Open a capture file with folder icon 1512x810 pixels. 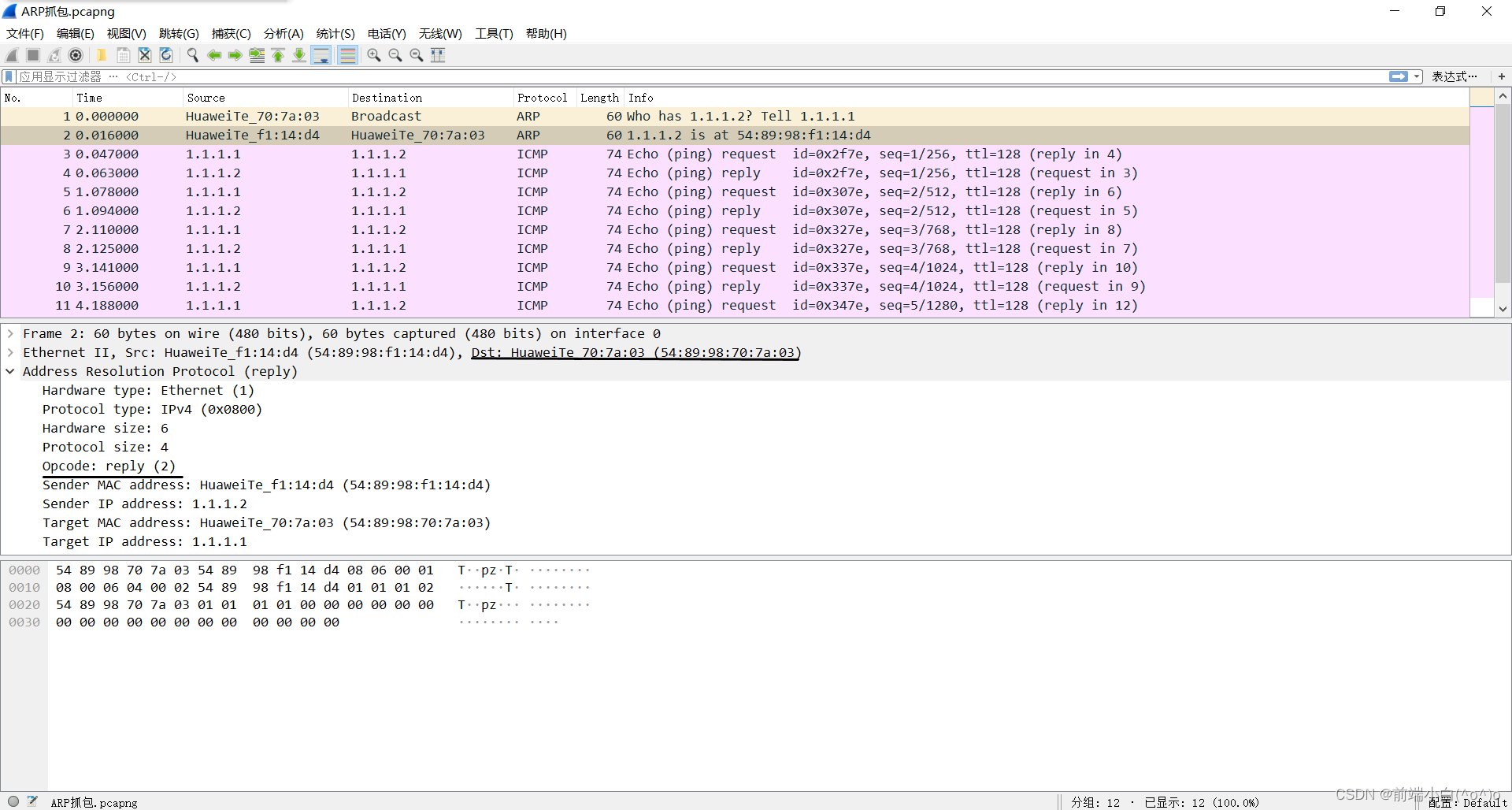pyautogui.click(x=102, y=55)
